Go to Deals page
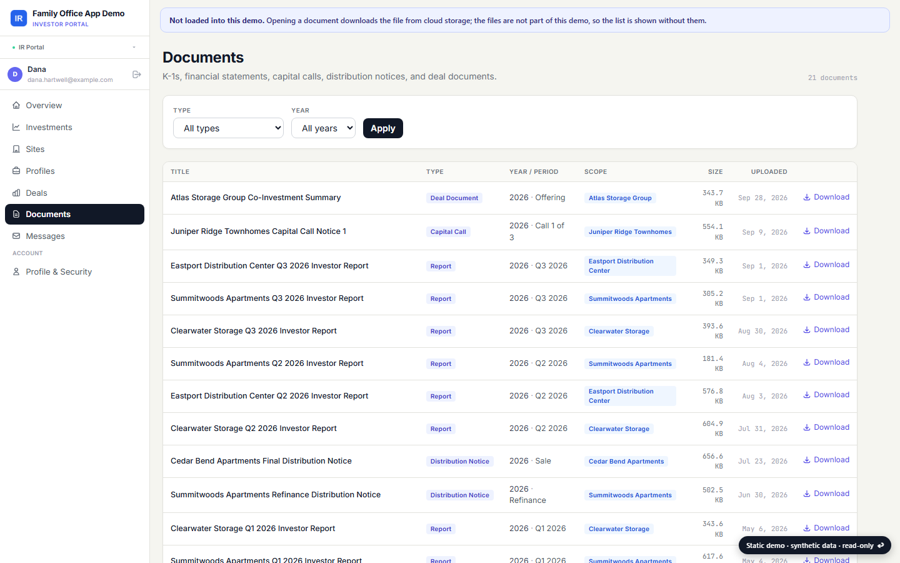Image resolution: width=900 pixels, height=563 pixels. coord(75,193)
